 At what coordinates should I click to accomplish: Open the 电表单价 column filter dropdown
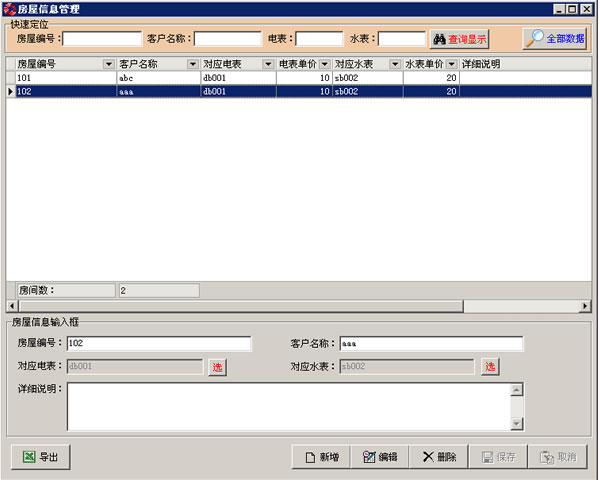(x=325, y=64)
